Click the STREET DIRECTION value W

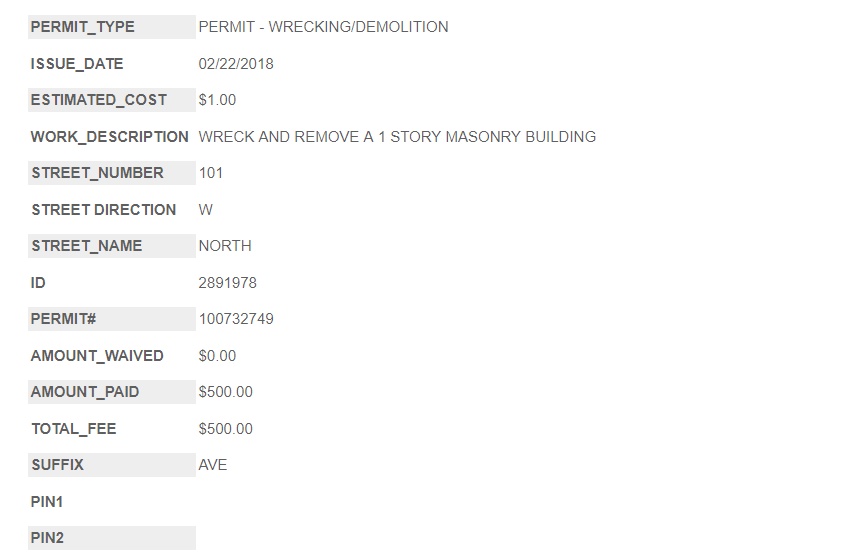[206, 210]
